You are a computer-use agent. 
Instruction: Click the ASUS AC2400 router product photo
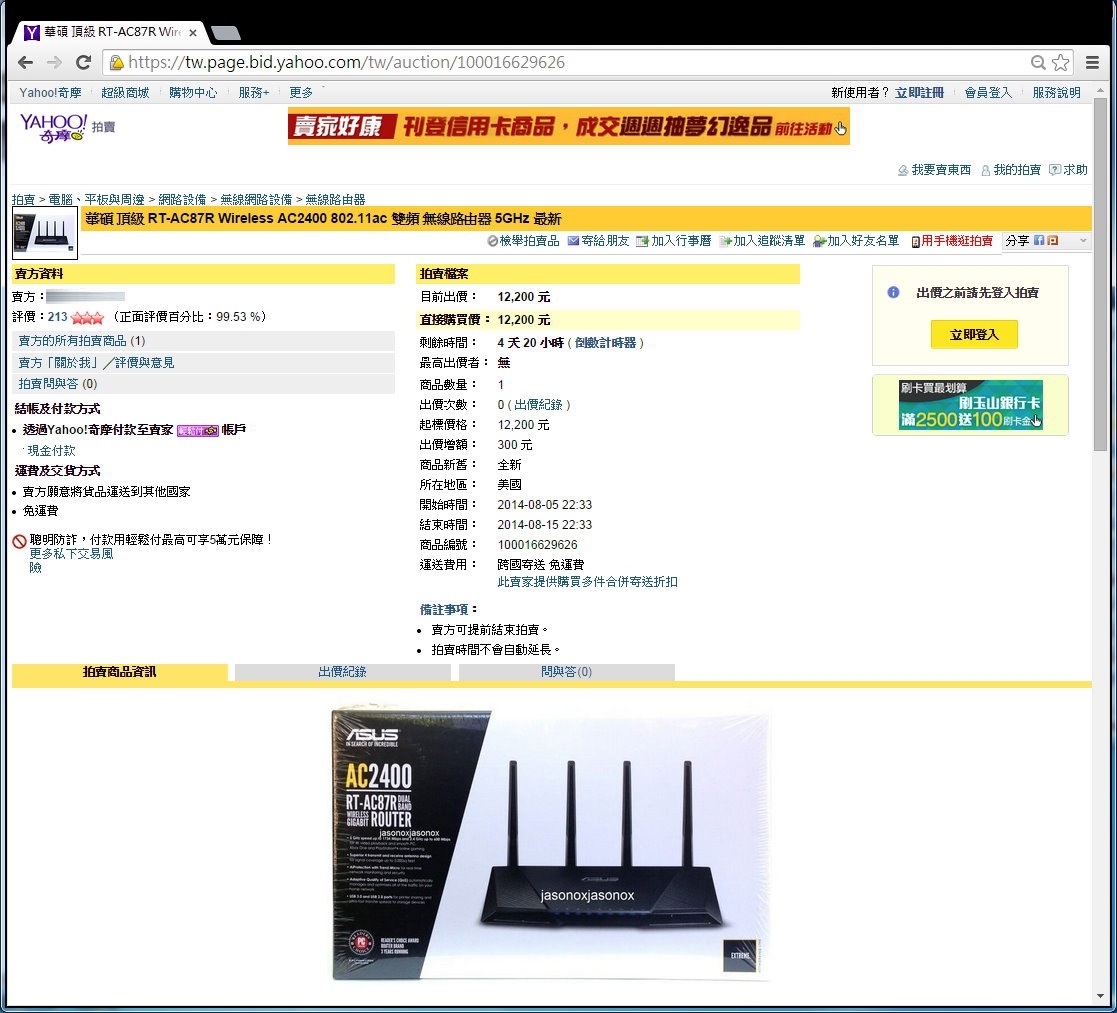[551, 846]
